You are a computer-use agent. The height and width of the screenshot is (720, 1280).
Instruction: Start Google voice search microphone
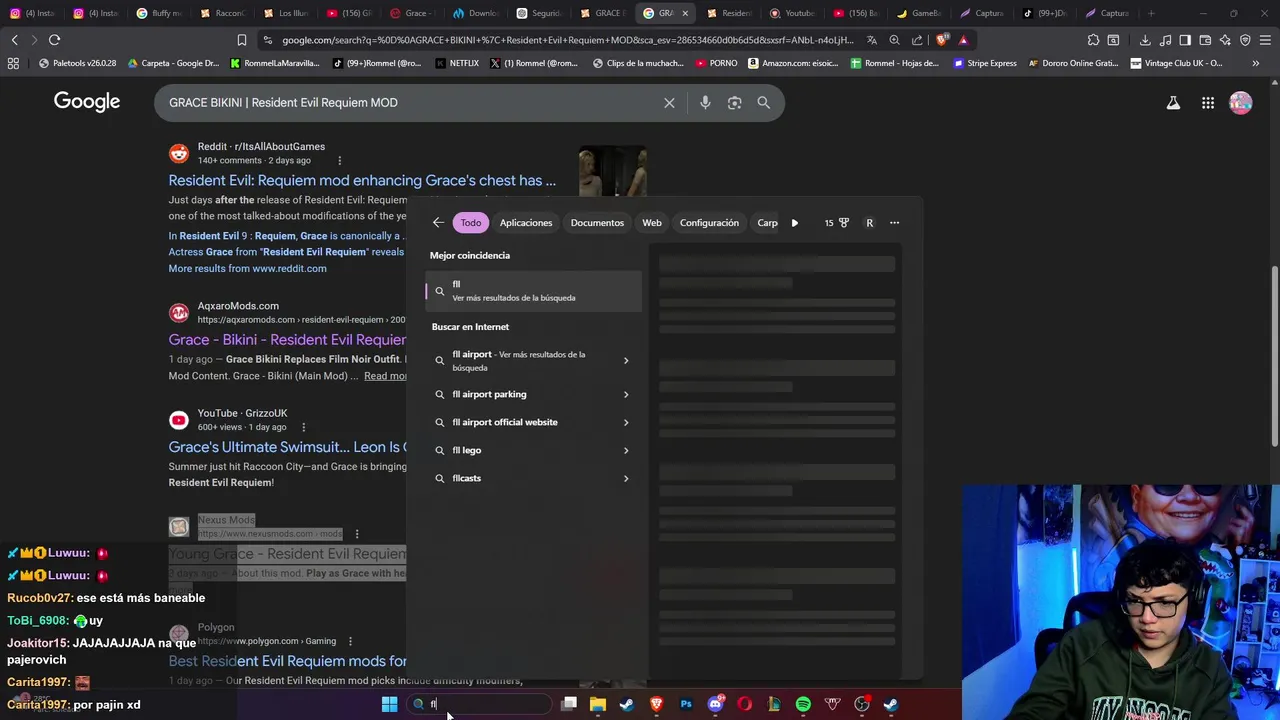(x=705, y=102)
